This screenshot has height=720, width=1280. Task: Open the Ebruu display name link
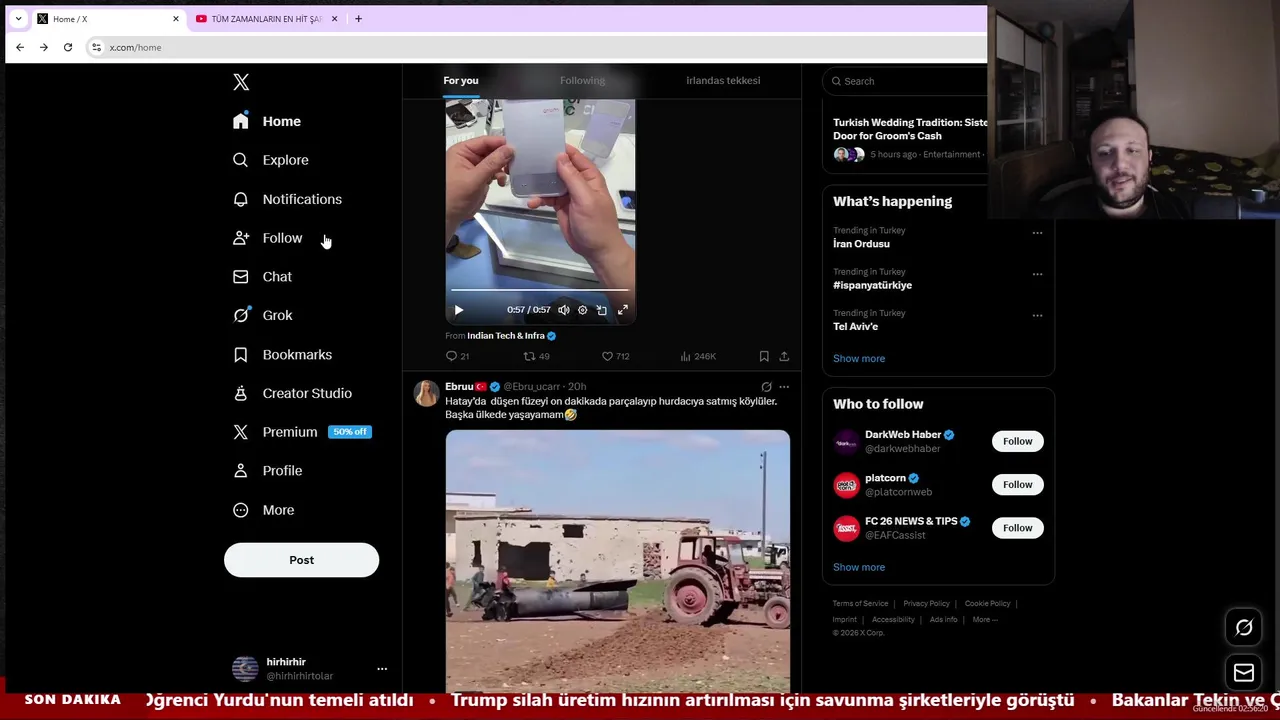(459, 386)
